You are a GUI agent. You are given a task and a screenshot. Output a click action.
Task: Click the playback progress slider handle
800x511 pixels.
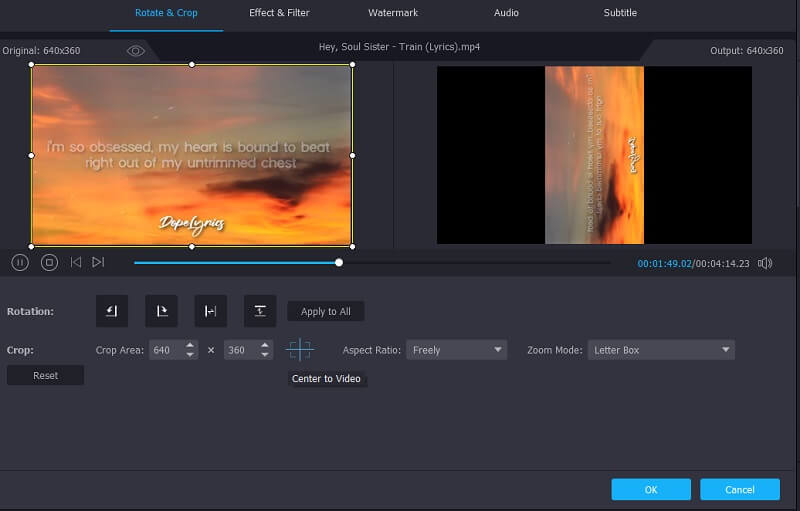pyautogui.click(x=339, y=262)
